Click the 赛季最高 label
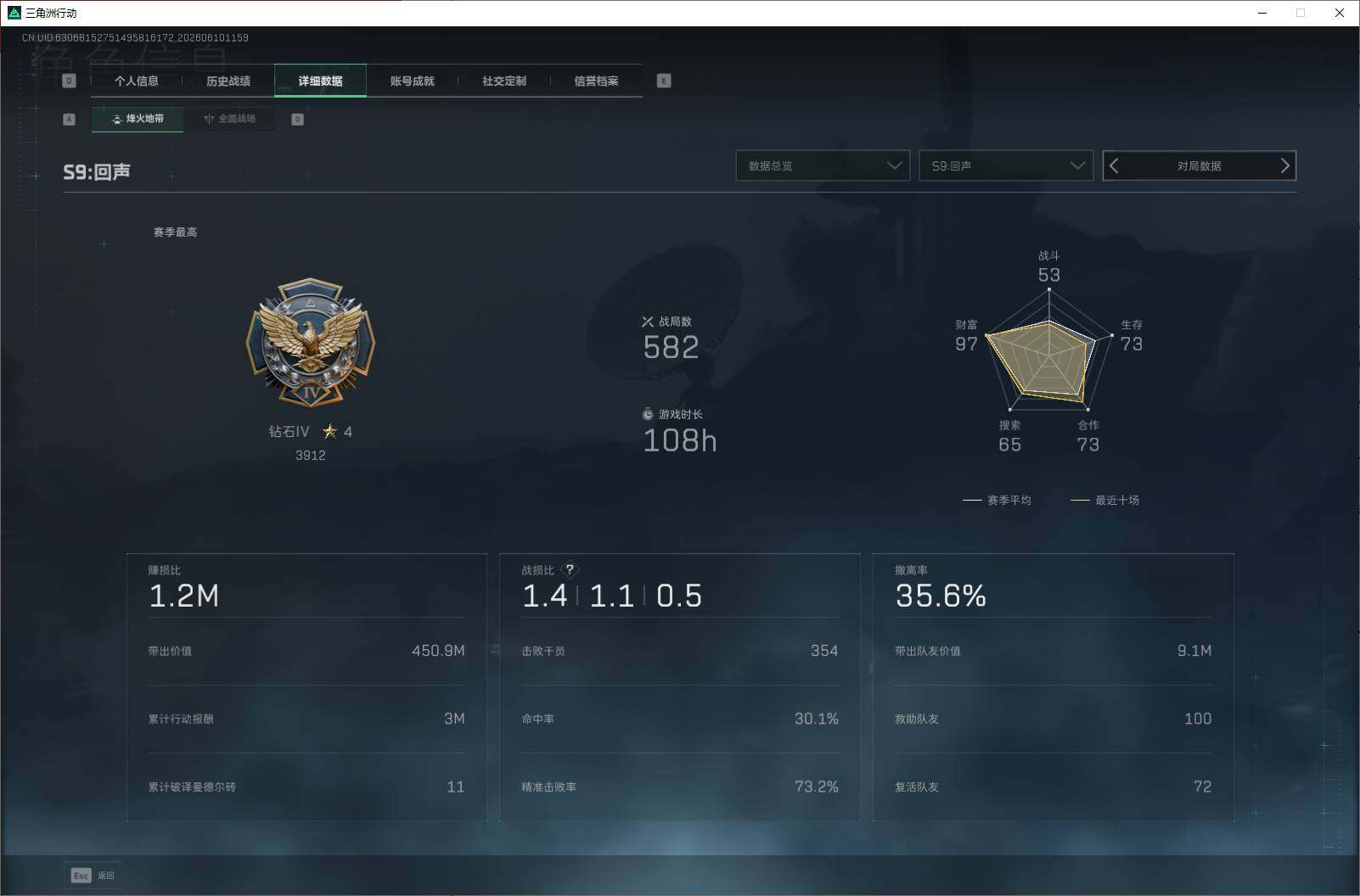Screen dimensions: 1360x896 click(175, 232)
